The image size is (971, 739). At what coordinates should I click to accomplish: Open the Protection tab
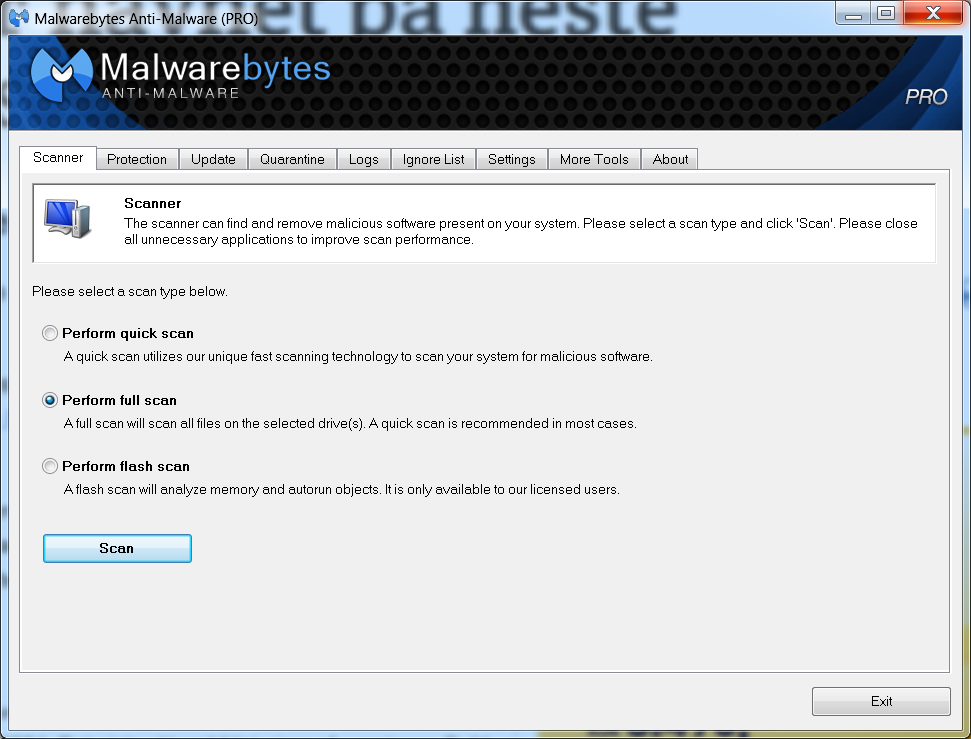(137, 159)
